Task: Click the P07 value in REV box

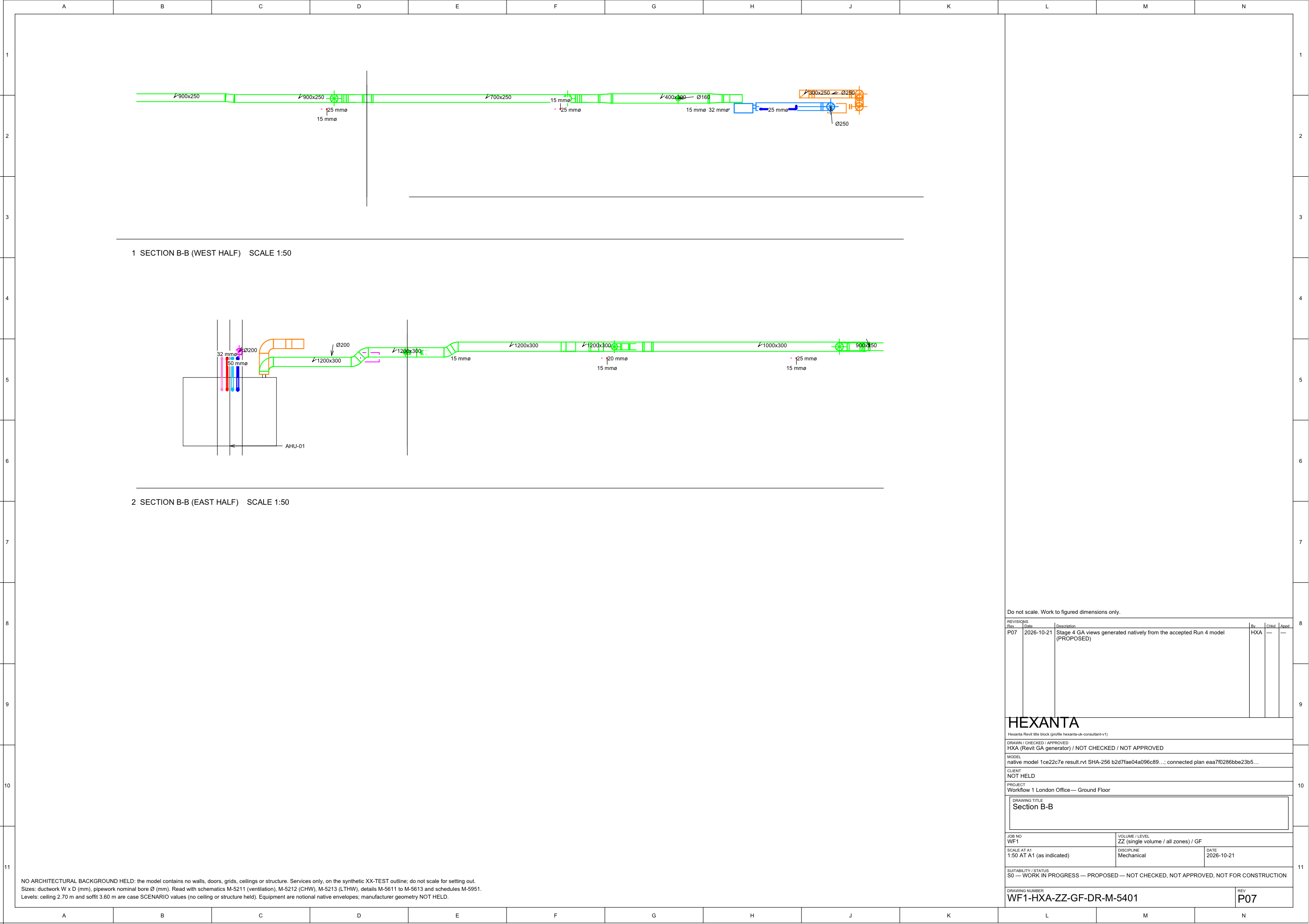Action: tap(1247, 899)
